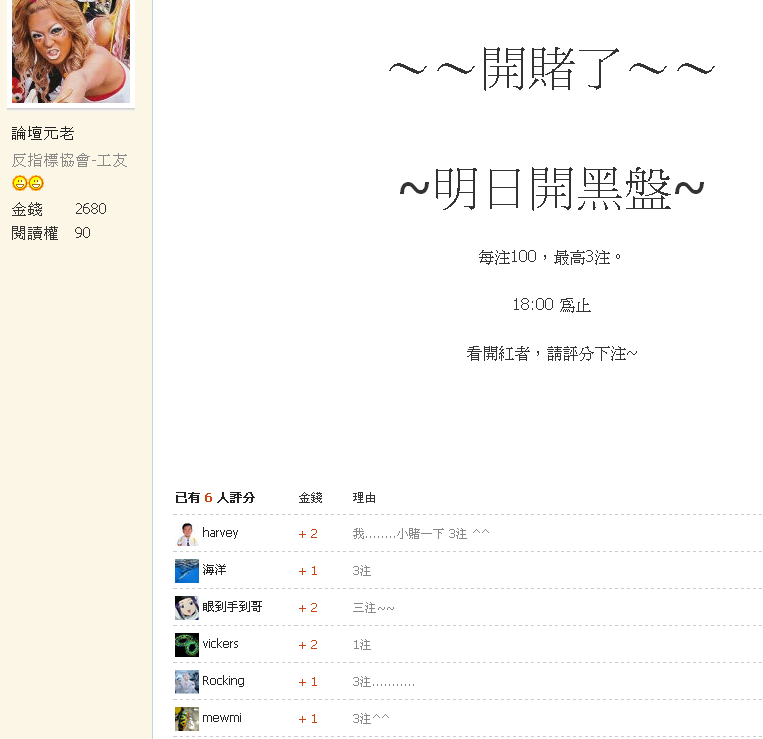This screenshot has width=763, height=739.
Task: Click Rocking's avatar thumbnail
Action: 187,682
